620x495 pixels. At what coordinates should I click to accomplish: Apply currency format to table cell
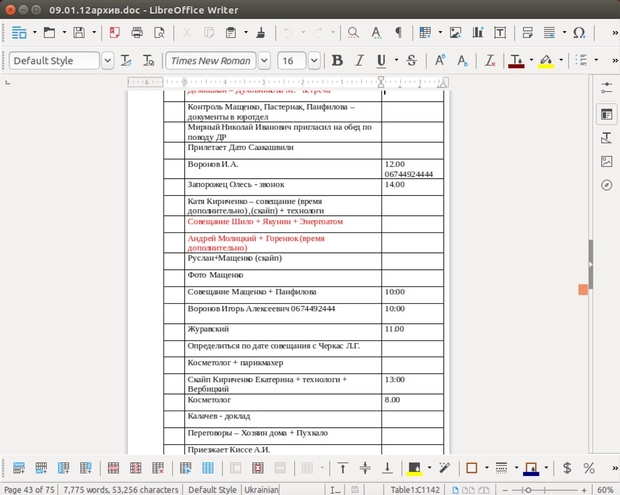(567, 467)
